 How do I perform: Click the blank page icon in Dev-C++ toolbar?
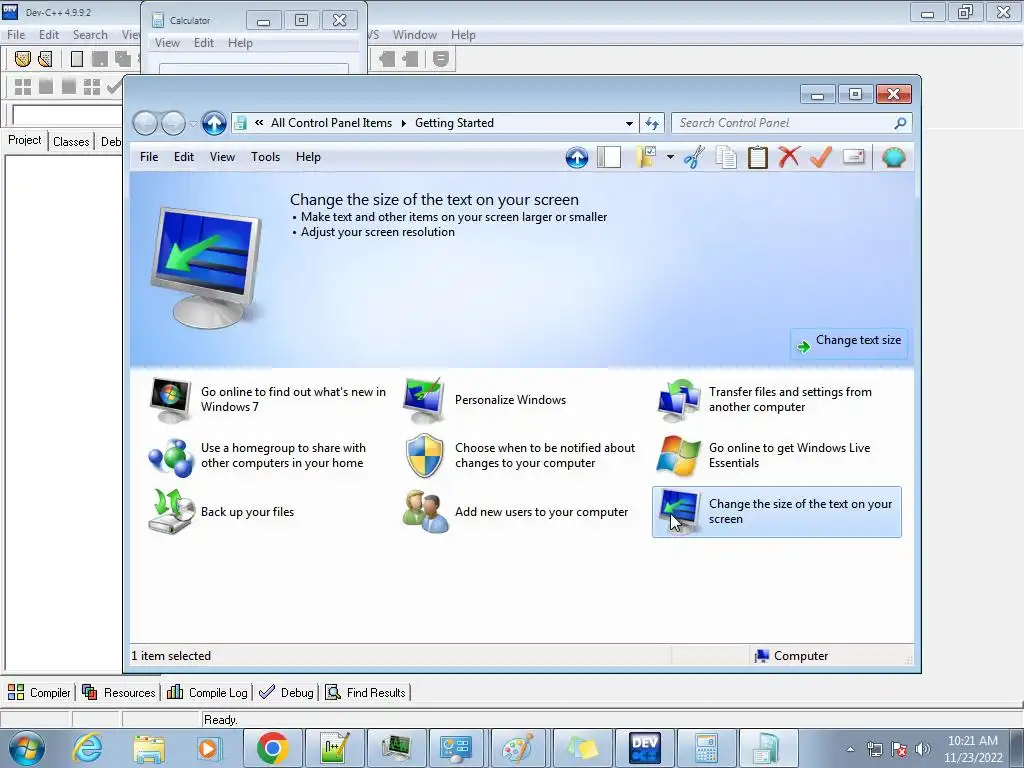click(77, 59)
